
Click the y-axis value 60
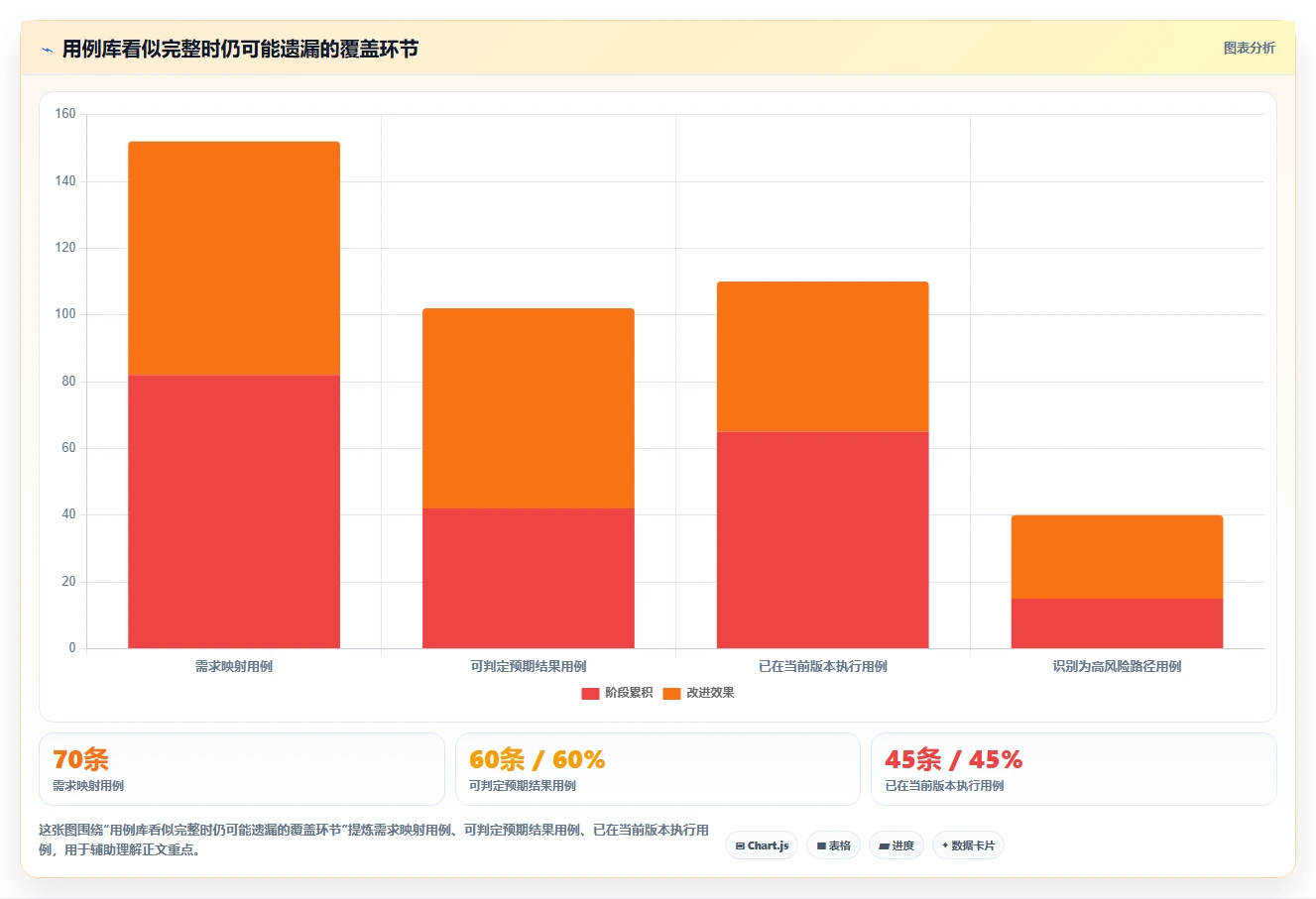pyautogui.click(x=68, y=448)
